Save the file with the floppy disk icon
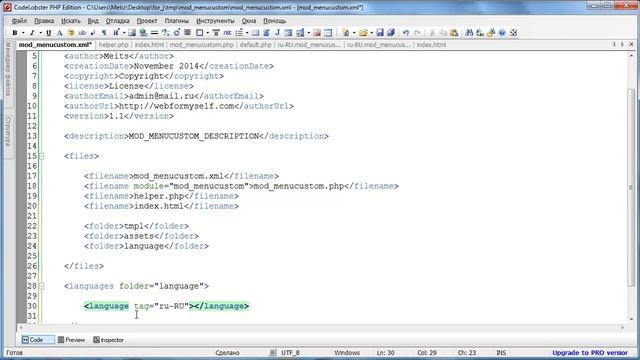Image resolution: width=640 pixels, height=360 pixels. tap(380, 33)
